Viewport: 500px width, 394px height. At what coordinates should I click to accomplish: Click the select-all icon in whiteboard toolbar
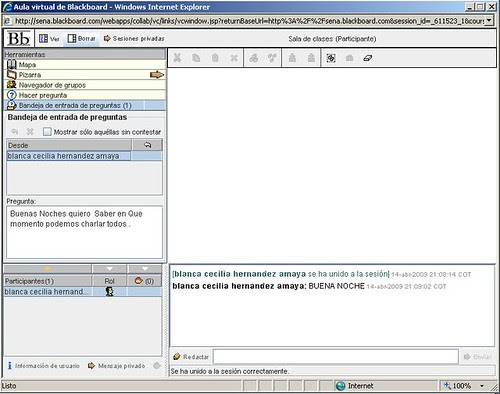[x=331, y=58]
